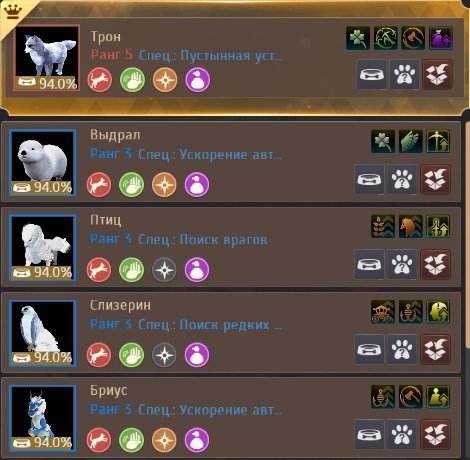Click Спец.: Поиск врагов link
Image resolution: width=470 pixels, height=460 pixels.
pyautogui.click(x=203, y=239)
